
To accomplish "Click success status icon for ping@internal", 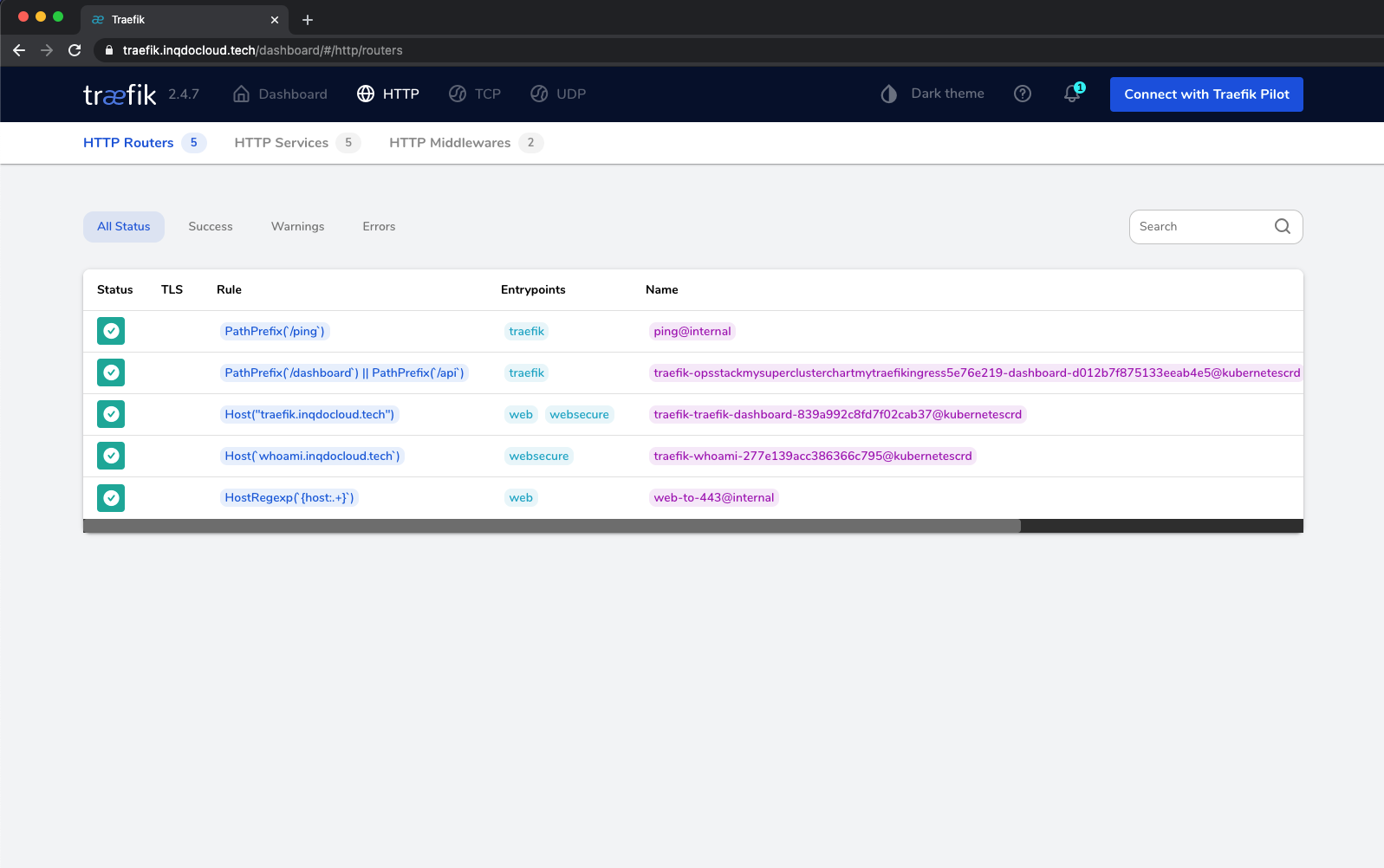I will pyautogui.click(x=111, y=331).
